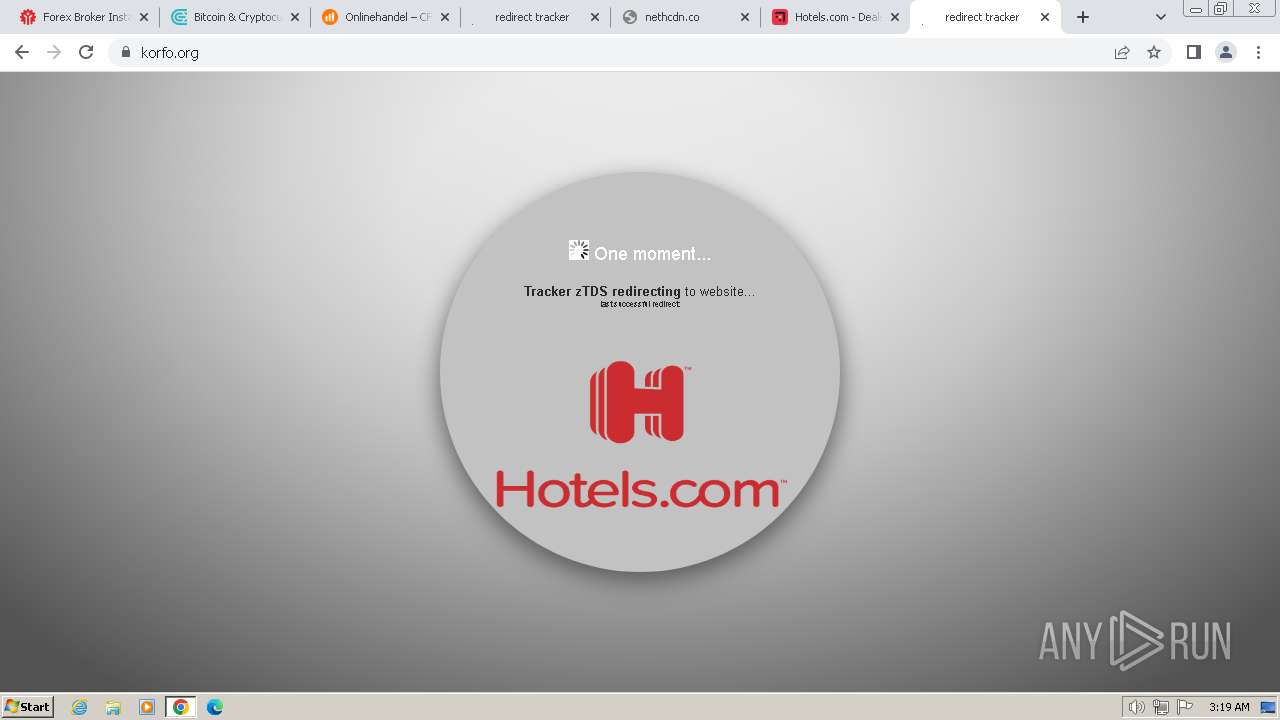This screenshot has width=1280, height=720.
Task: Click the red Hotels.com H logo
Action: 638,402
